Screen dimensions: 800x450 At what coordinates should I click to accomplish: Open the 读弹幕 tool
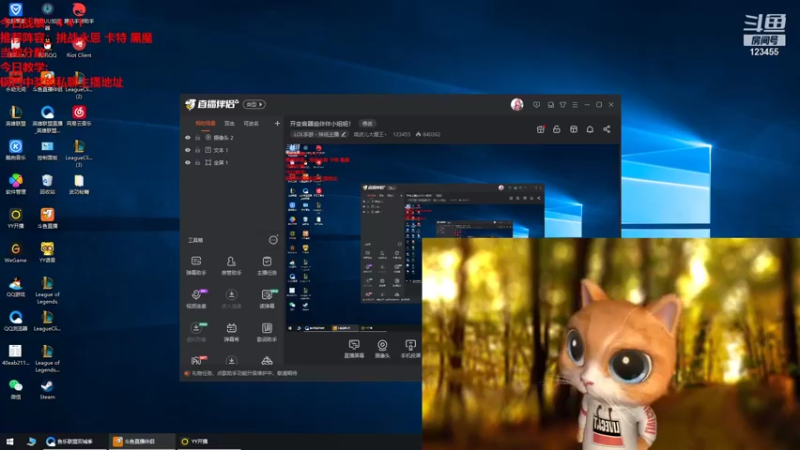tap(266, 299)
